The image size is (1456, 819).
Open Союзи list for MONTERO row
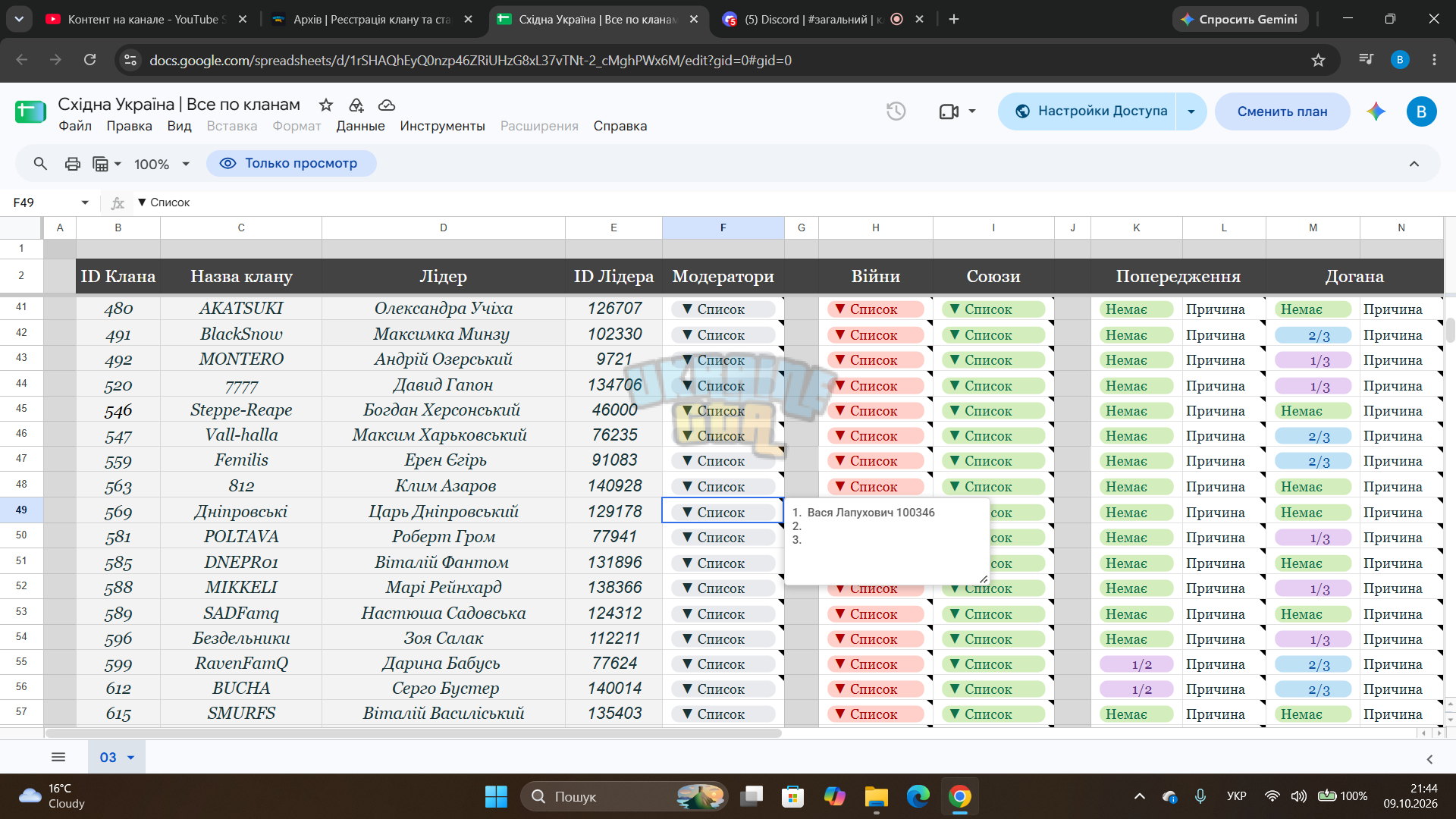993,360
